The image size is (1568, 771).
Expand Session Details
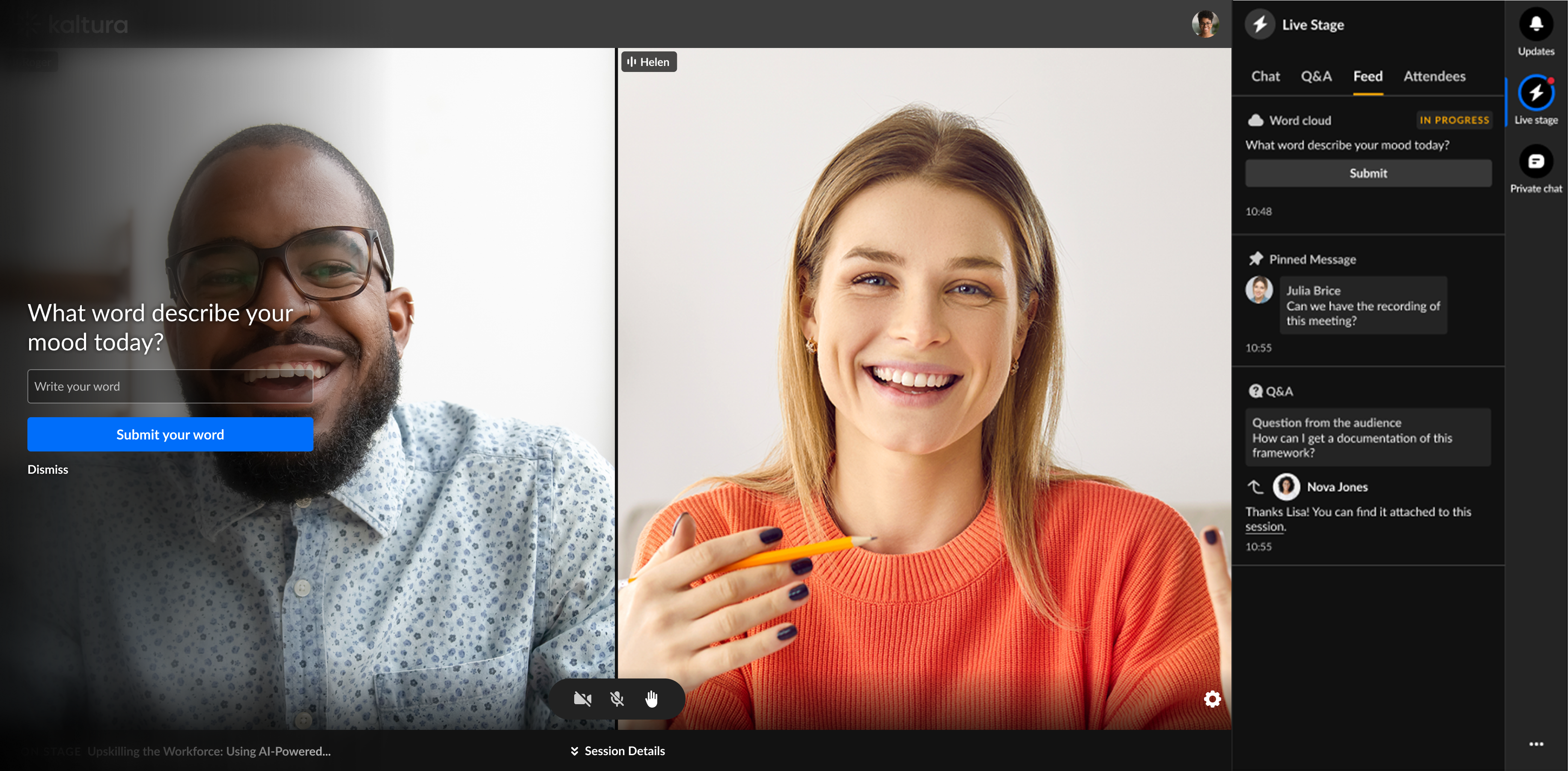pos(617,751)
